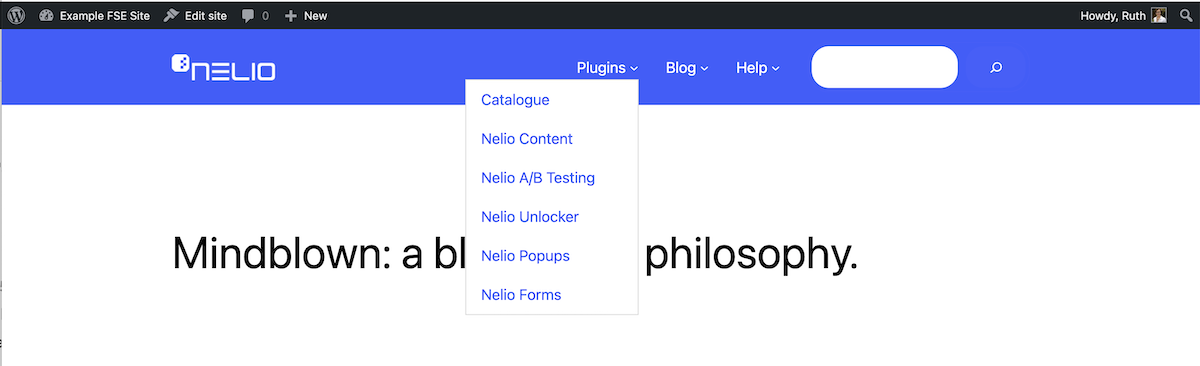Collapse the Plugins menu chevron
Screen dimensions: 1200x366
pyautogui.click(x=635, y=69)
